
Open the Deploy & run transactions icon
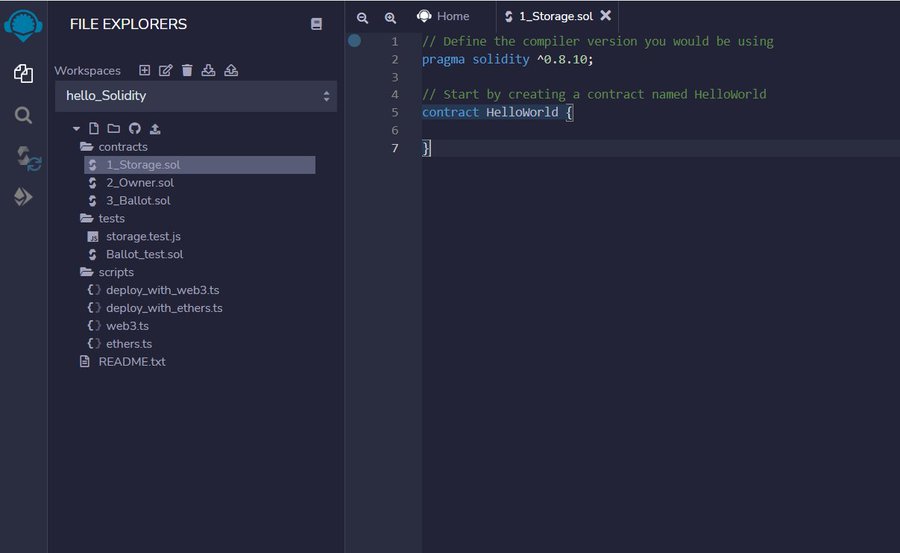point(23,197)
